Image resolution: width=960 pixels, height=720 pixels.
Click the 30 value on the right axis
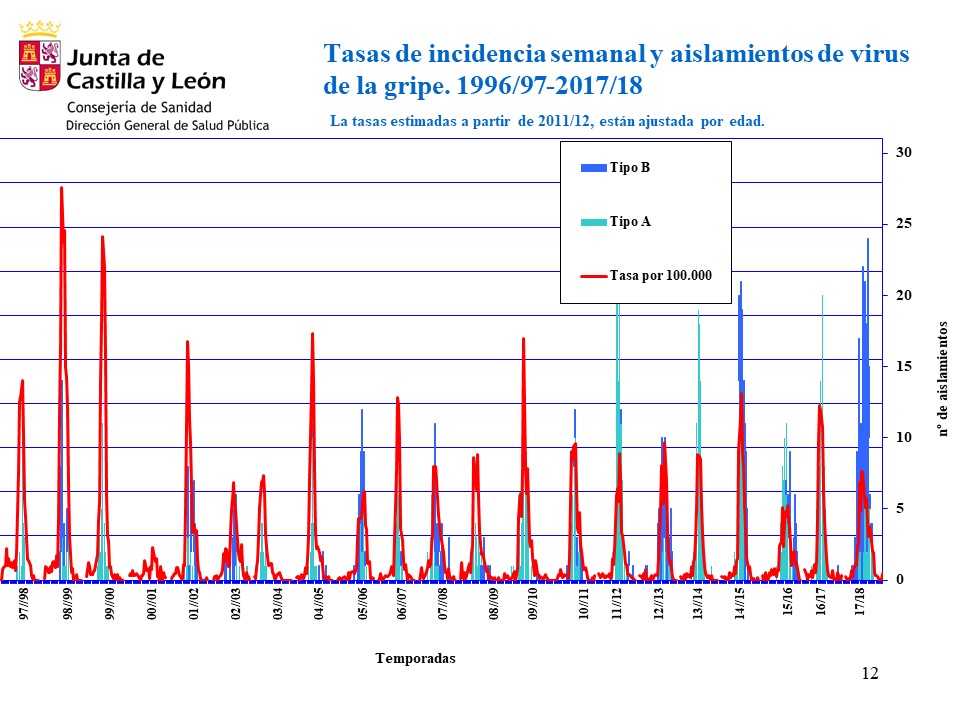coord(904,153)
